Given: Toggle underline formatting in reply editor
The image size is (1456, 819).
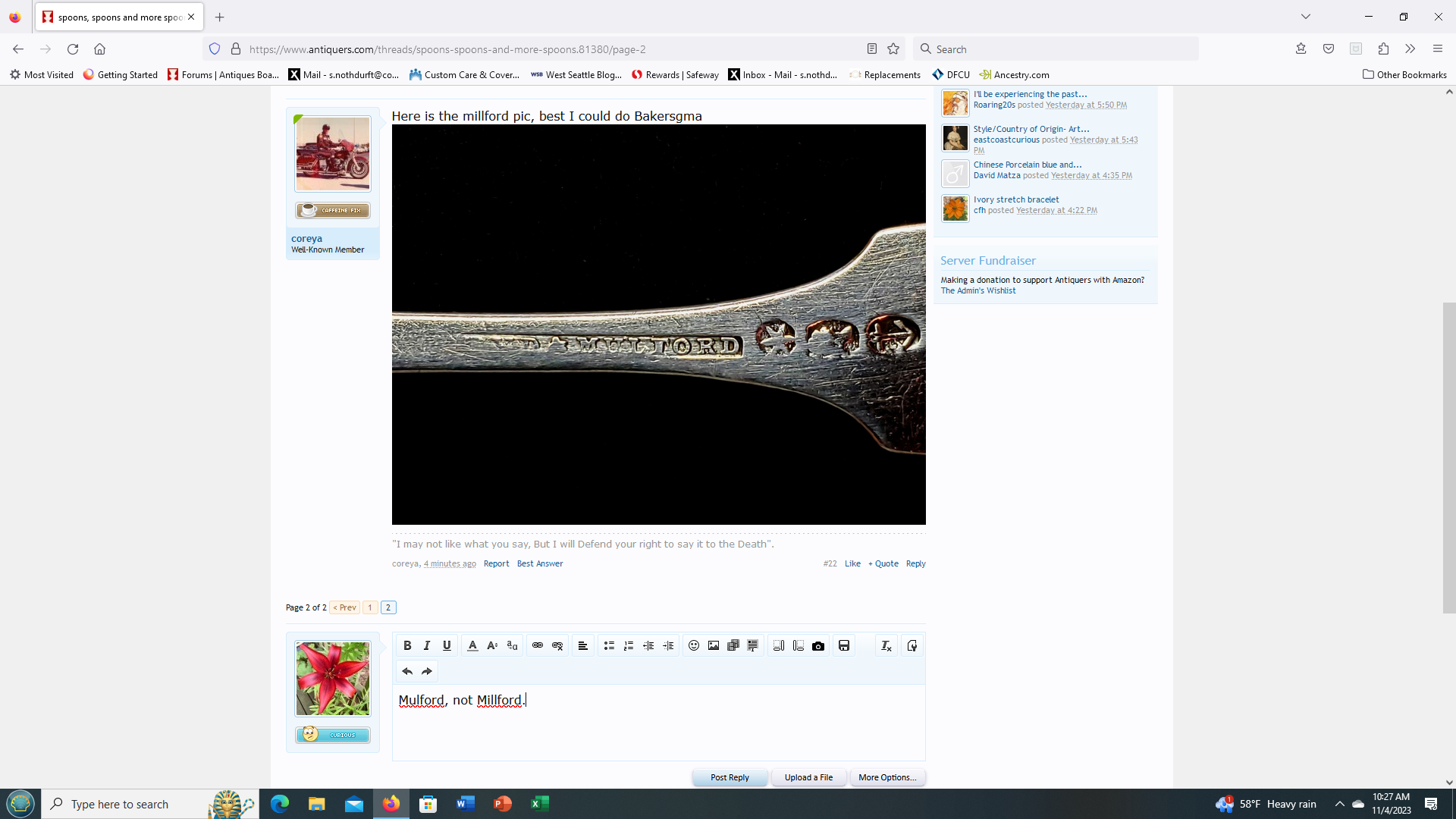Looking at the screenshot, I should click(x=447, y=645).
